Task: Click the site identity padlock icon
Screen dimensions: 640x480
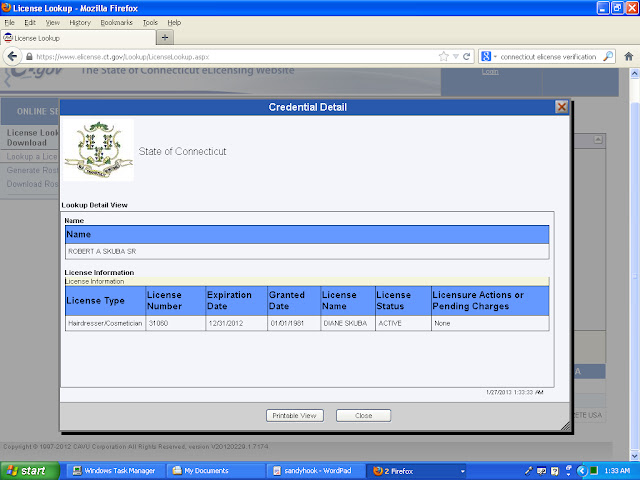Action: [29, 56]
